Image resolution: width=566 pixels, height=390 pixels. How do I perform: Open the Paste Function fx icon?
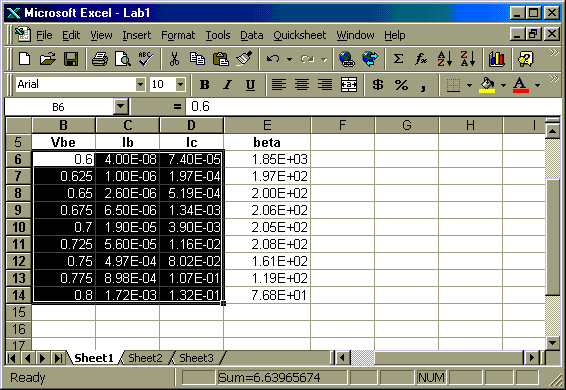421,59
